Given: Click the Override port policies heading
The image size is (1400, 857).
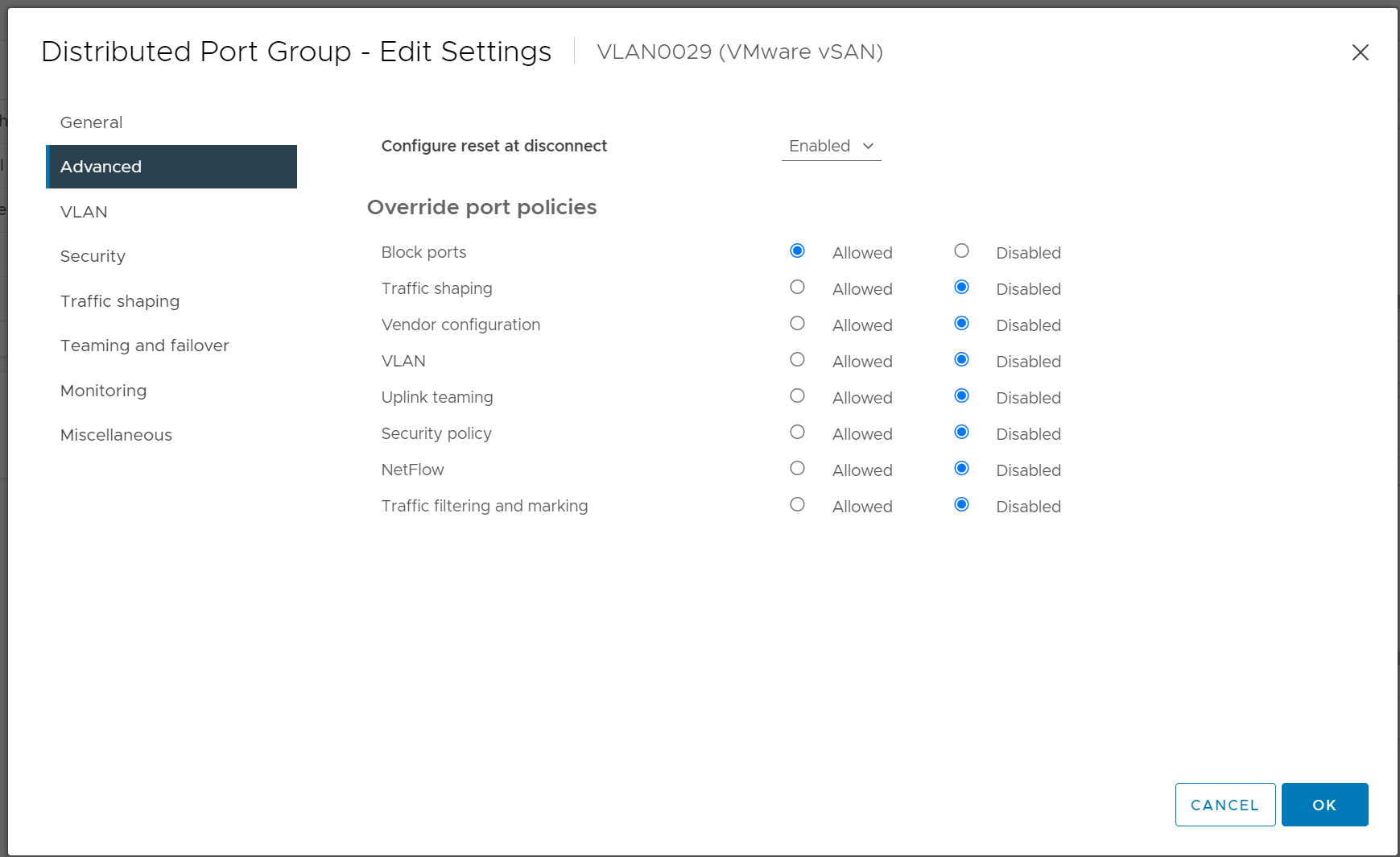Looking at the screenshot, I should [x=481, y=207].
